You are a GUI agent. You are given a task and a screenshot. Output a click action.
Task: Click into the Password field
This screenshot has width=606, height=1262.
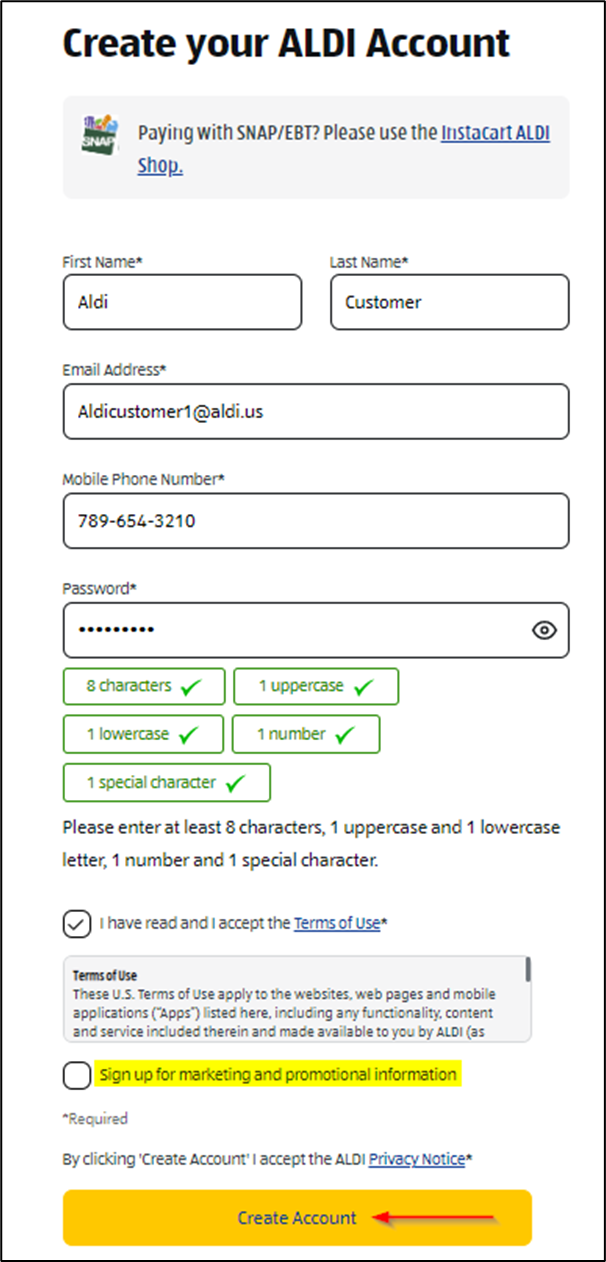click(x=290, y=630)
